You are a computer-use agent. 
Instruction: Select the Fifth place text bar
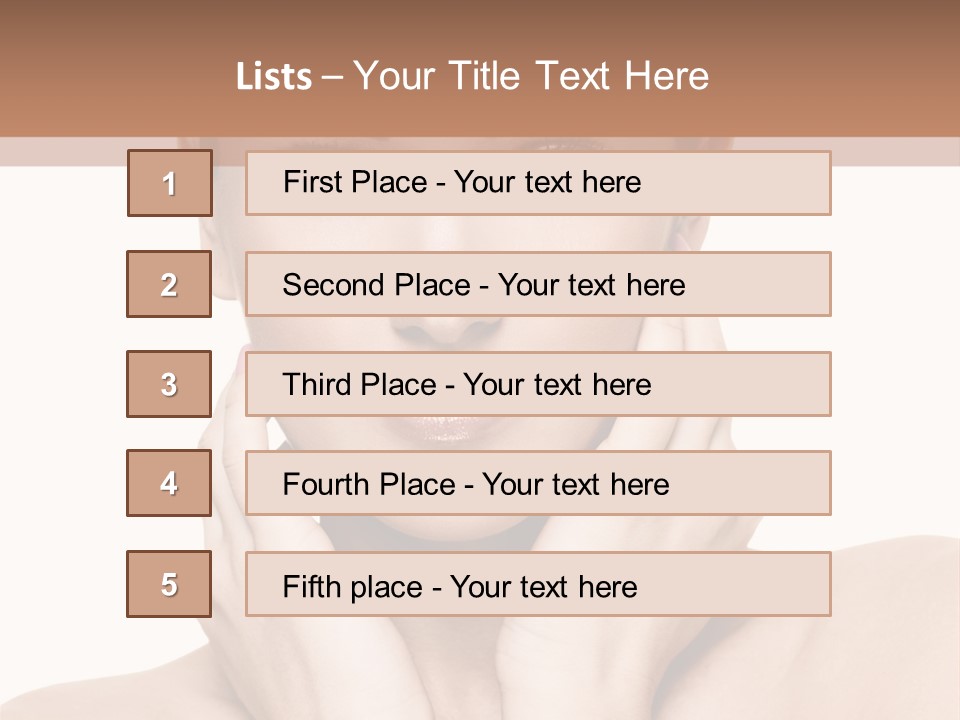(x=538, y=585)
